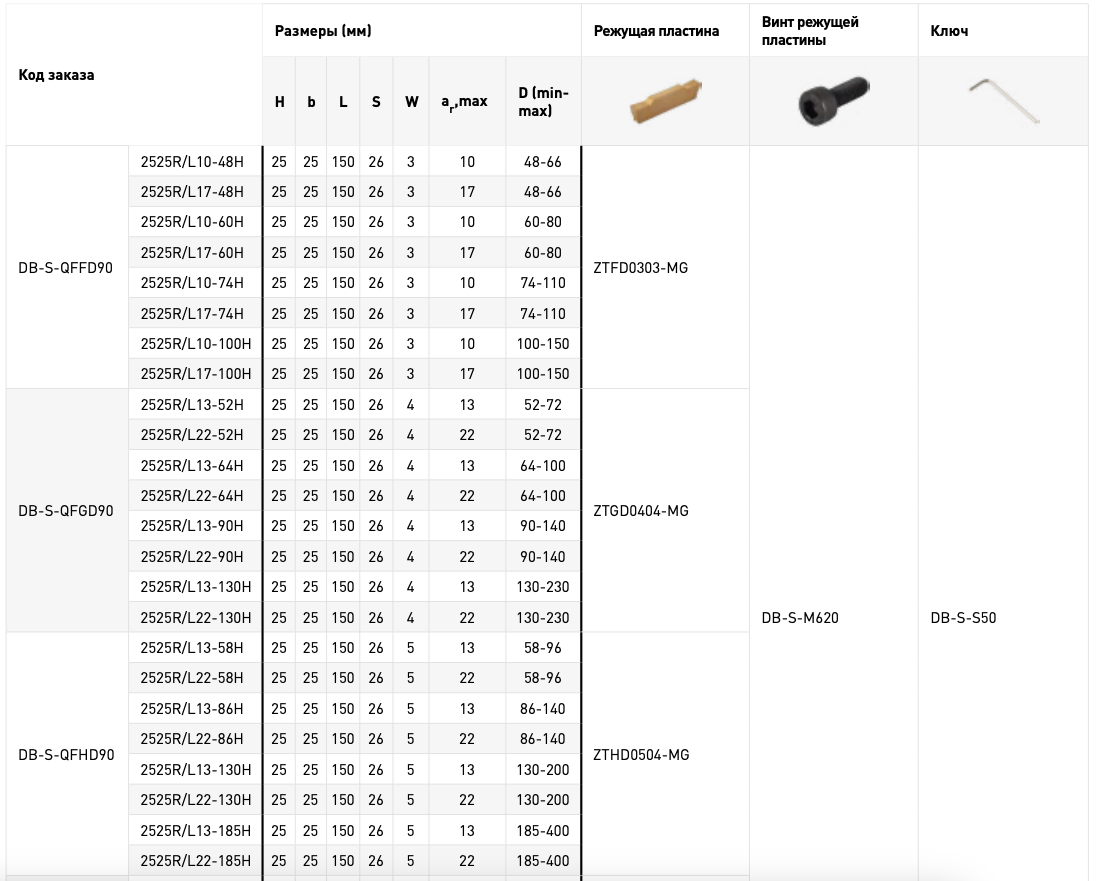Click the 'b' column header
Image resolution: width=1097 pixels, height=881 pixels.
[311, 102]
